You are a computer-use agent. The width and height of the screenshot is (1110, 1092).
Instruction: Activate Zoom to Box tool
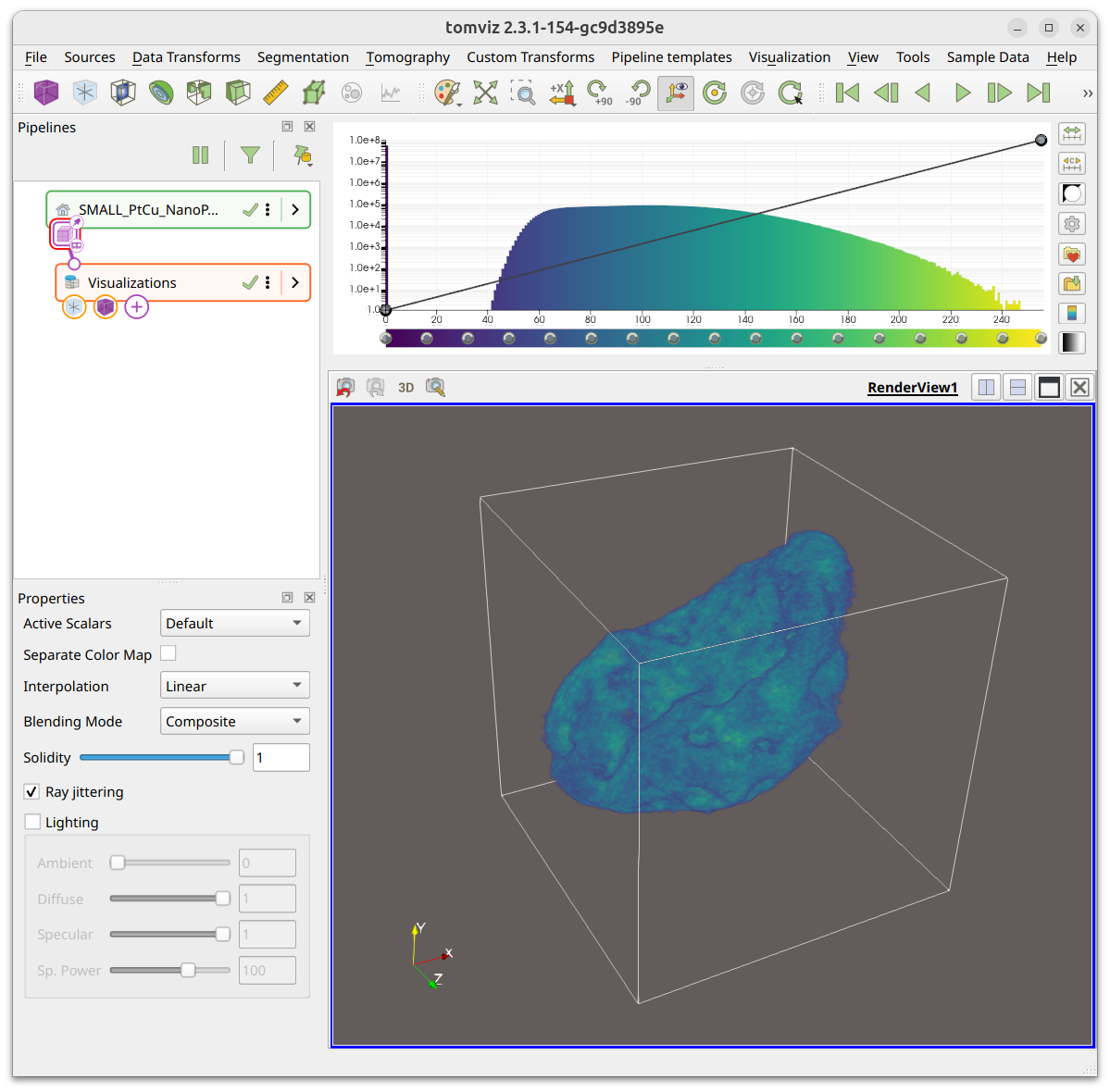point(523,93)
